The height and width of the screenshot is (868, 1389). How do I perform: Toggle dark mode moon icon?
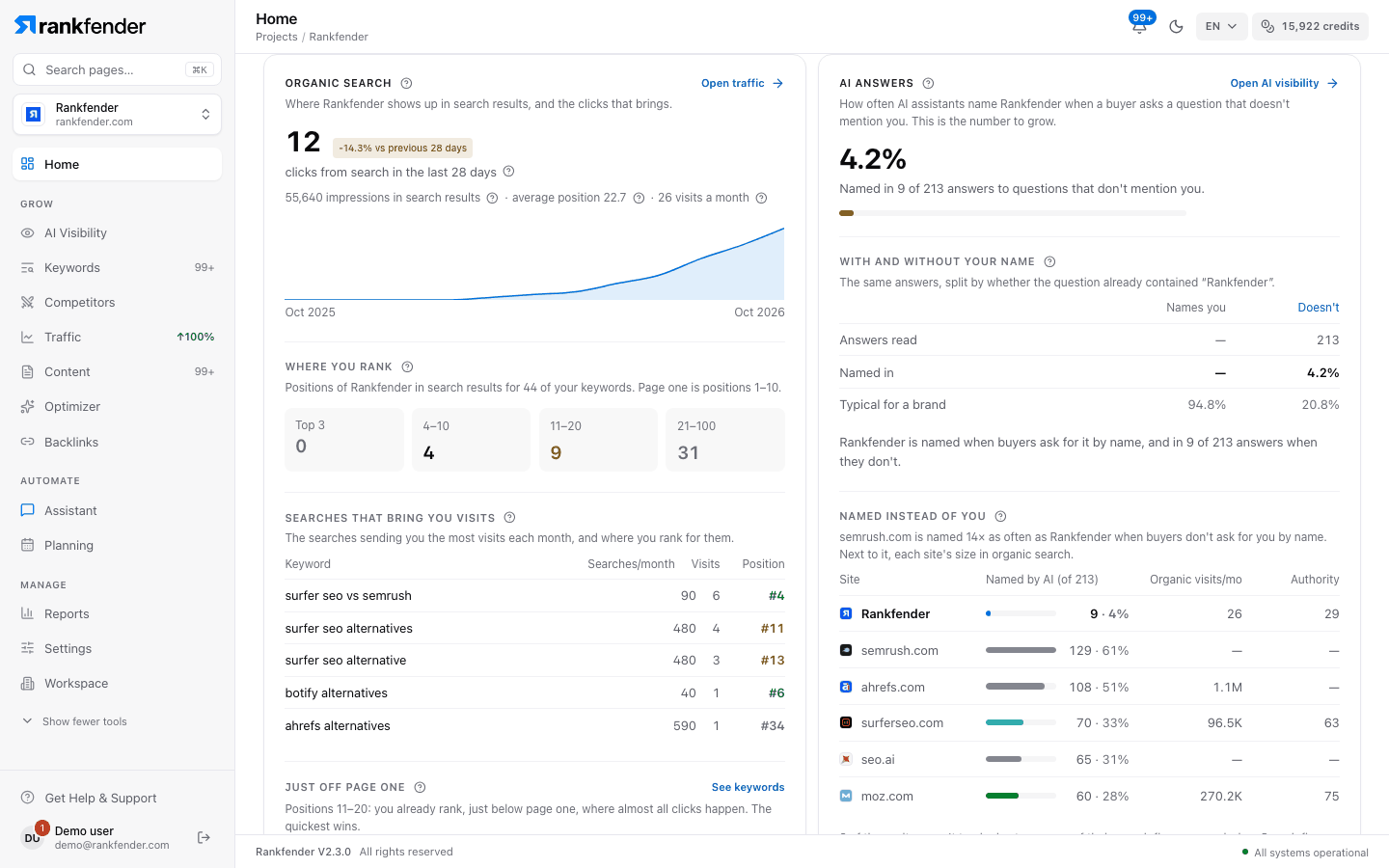[1176, 26]
